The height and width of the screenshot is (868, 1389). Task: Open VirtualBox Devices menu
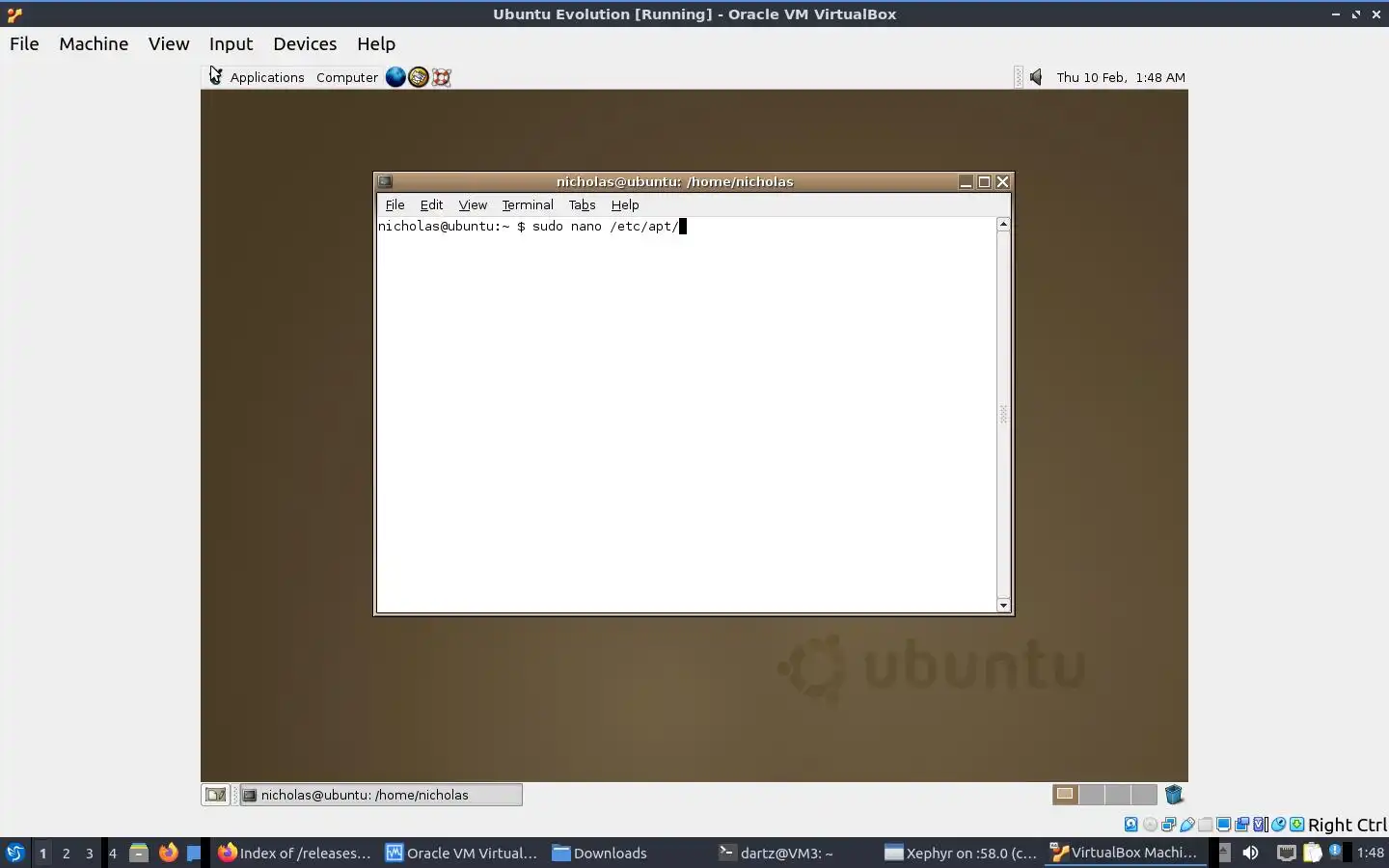pos(305,43)
